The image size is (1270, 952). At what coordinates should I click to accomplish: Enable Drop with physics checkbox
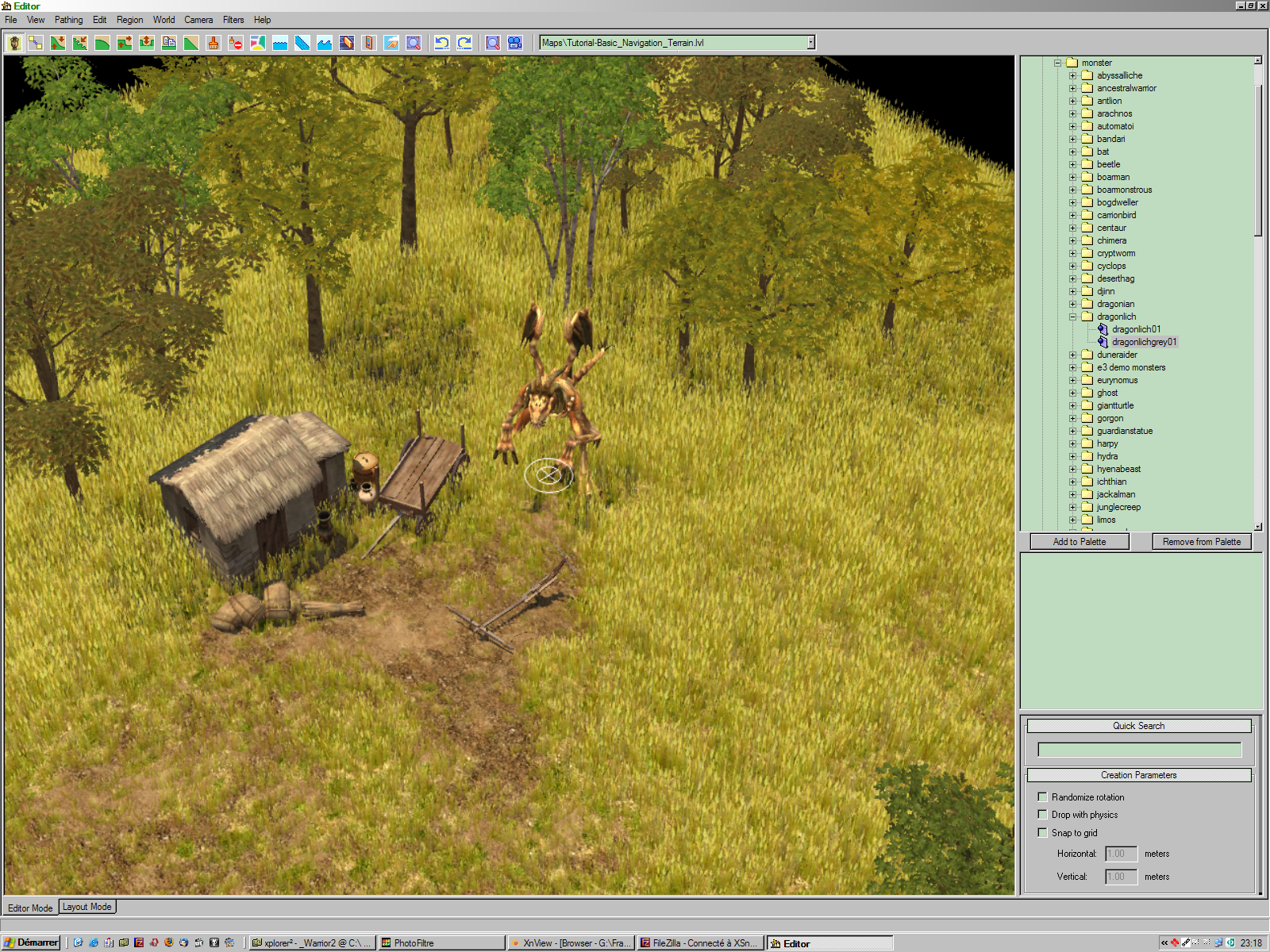click(1042, 814)
